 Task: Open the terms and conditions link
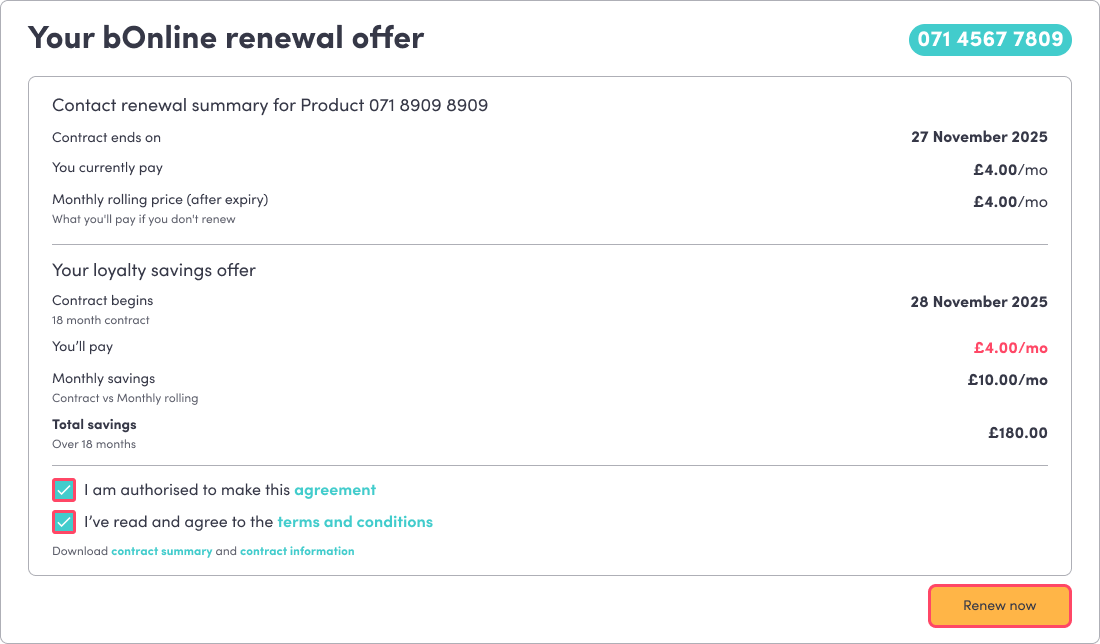coord(355,522)
